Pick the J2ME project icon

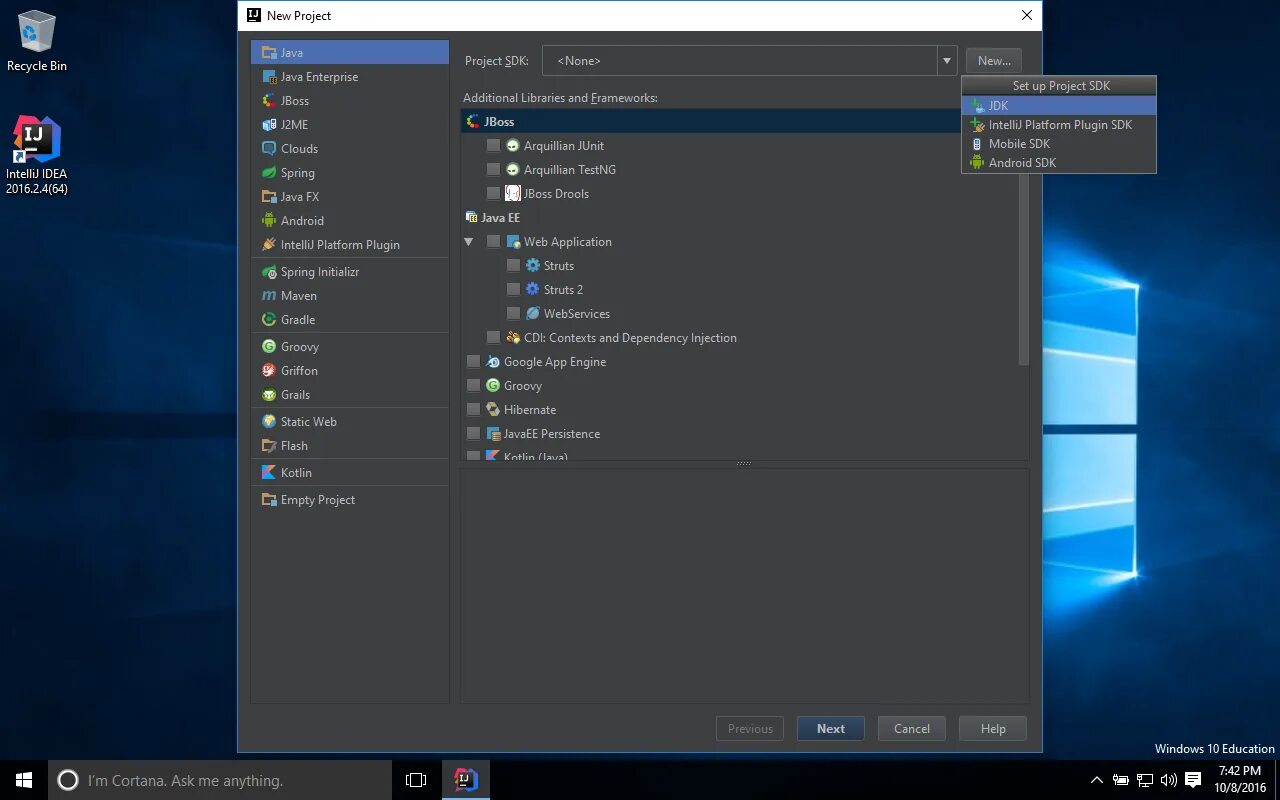coord(269,125)
